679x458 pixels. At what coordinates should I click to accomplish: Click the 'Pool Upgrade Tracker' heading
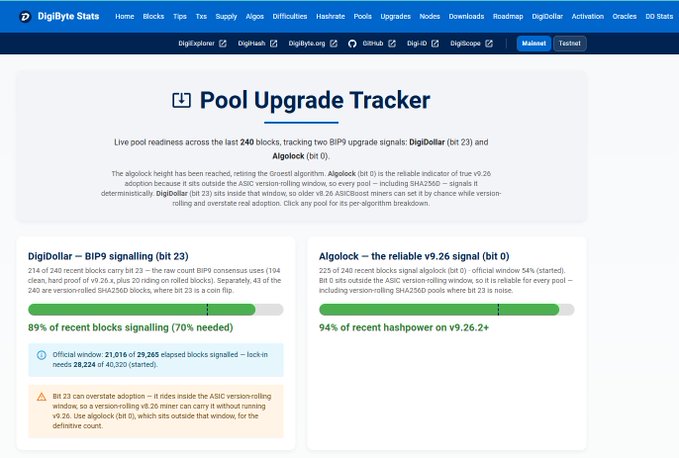click(315, 100)
